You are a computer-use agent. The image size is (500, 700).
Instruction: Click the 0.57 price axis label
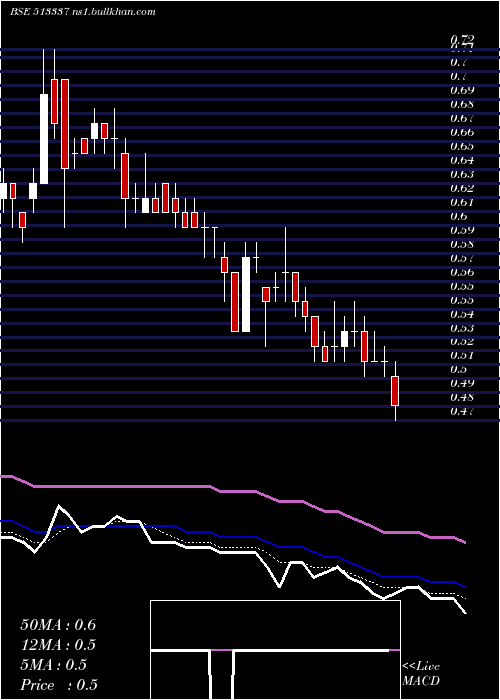coord(462,258)
